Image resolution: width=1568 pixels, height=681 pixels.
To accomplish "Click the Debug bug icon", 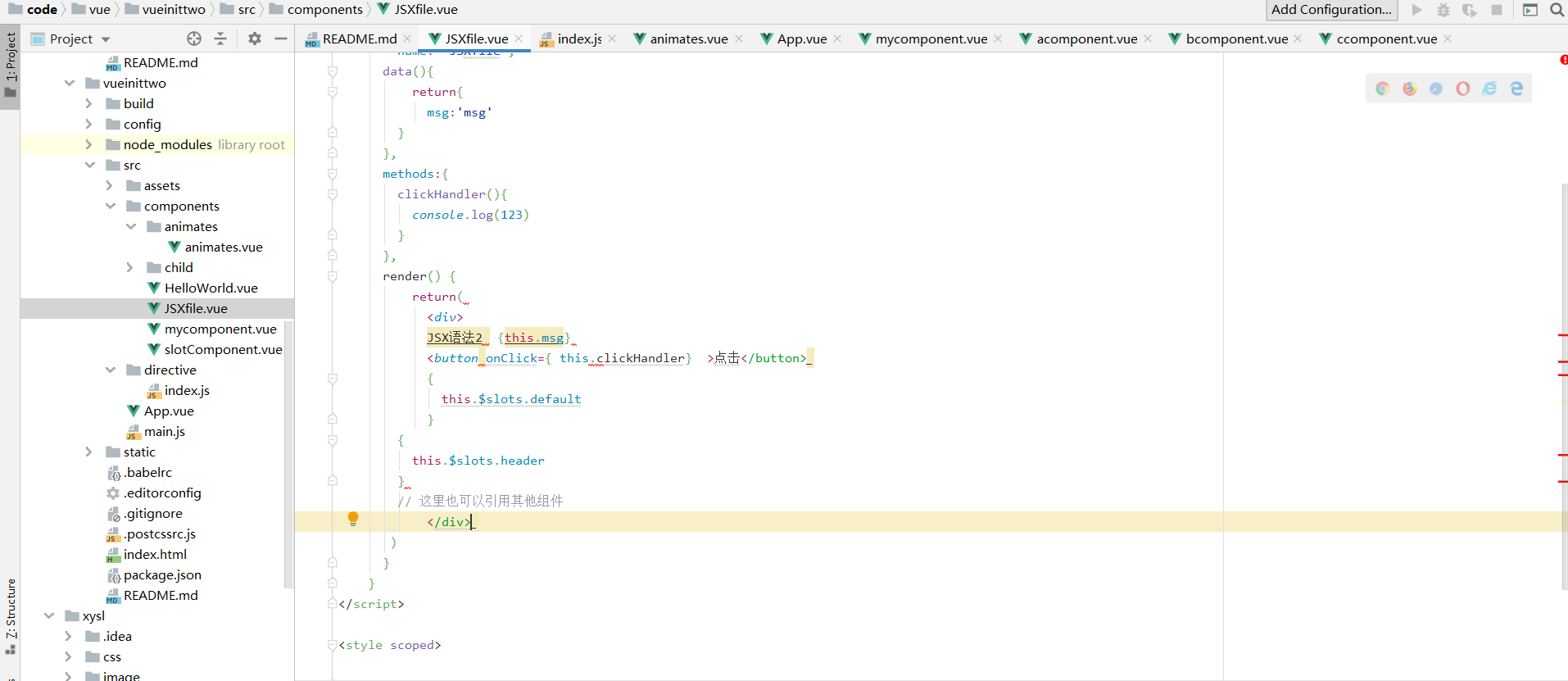I will tap(1443, 10).
